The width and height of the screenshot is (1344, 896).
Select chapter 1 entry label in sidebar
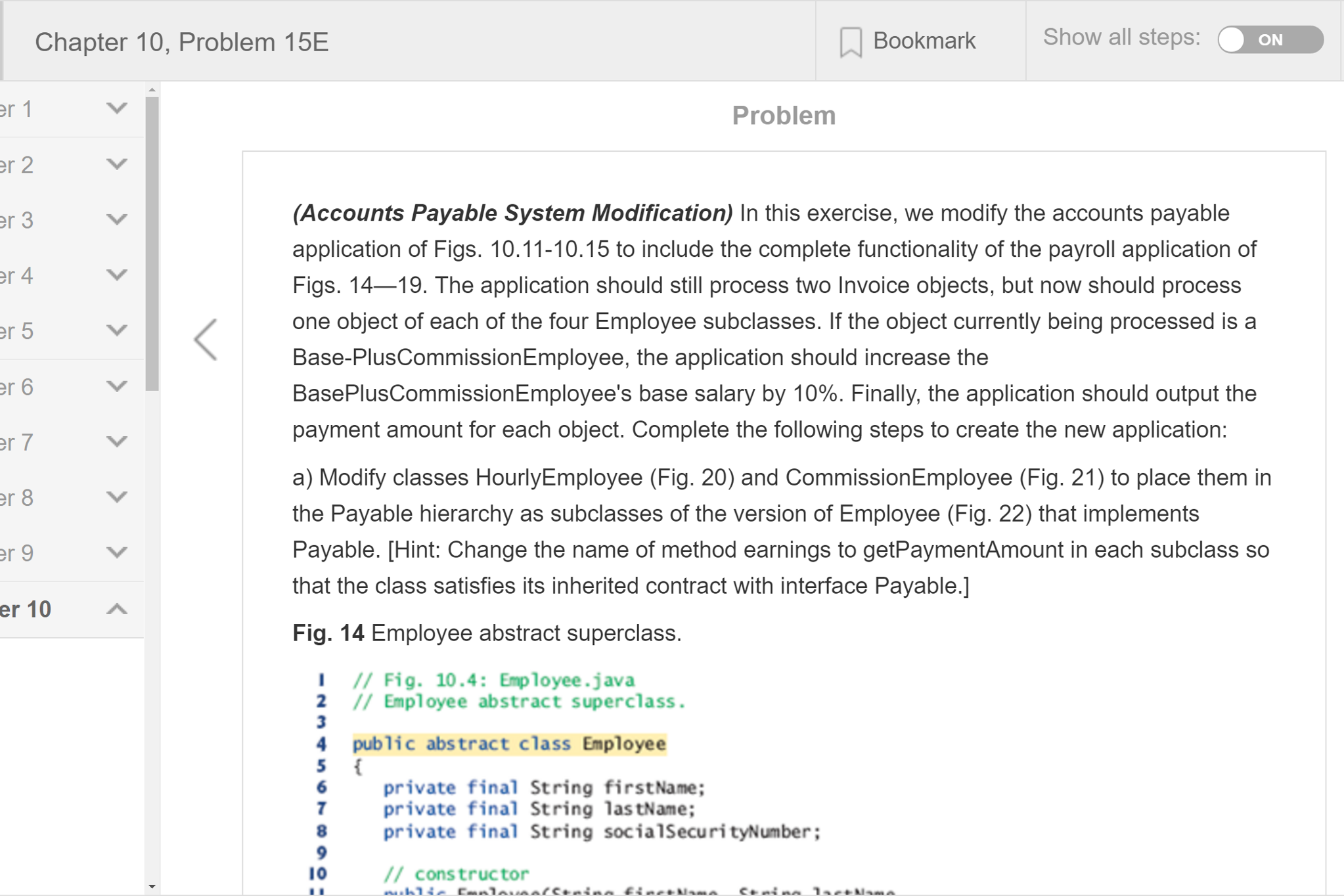coord(16,109)
